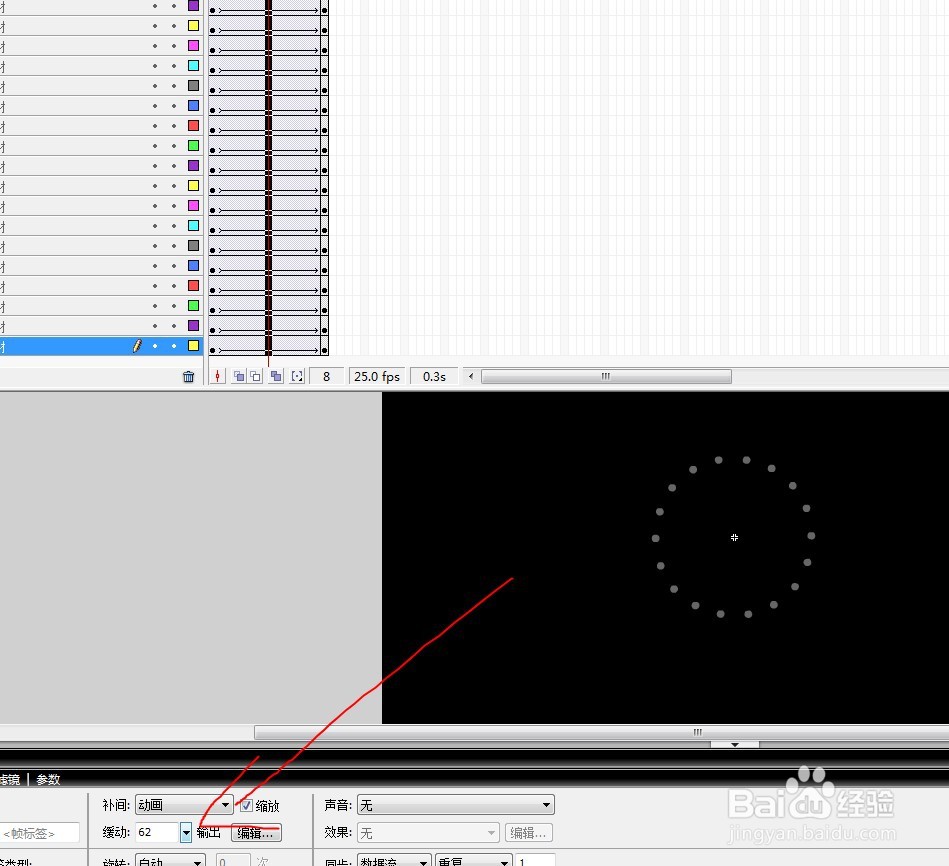Click the red Center Frame timeline icon
Viewport: 949px width, 866px height.
(217, 376)
